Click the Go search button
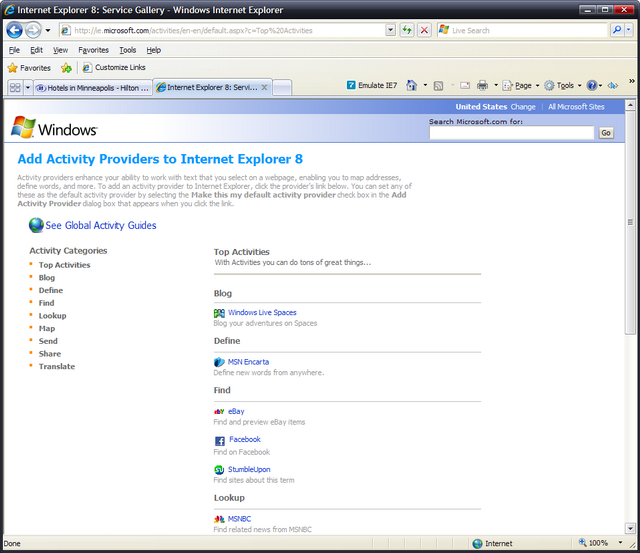The width and height of the screenshot is (640, 553). [x=606, y=133]
